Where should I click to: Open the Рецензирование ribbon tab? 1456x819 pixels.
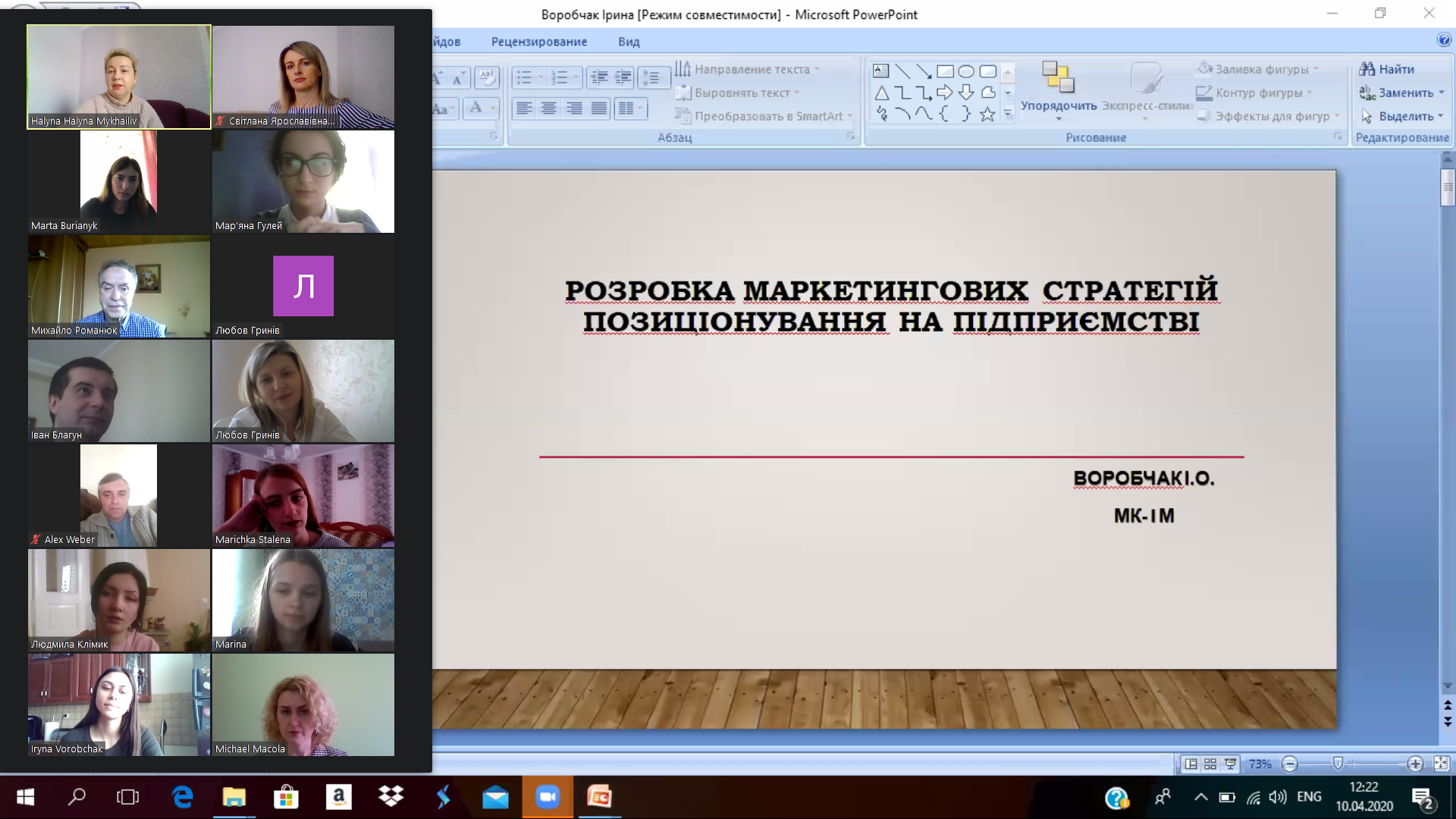[539, 42]
